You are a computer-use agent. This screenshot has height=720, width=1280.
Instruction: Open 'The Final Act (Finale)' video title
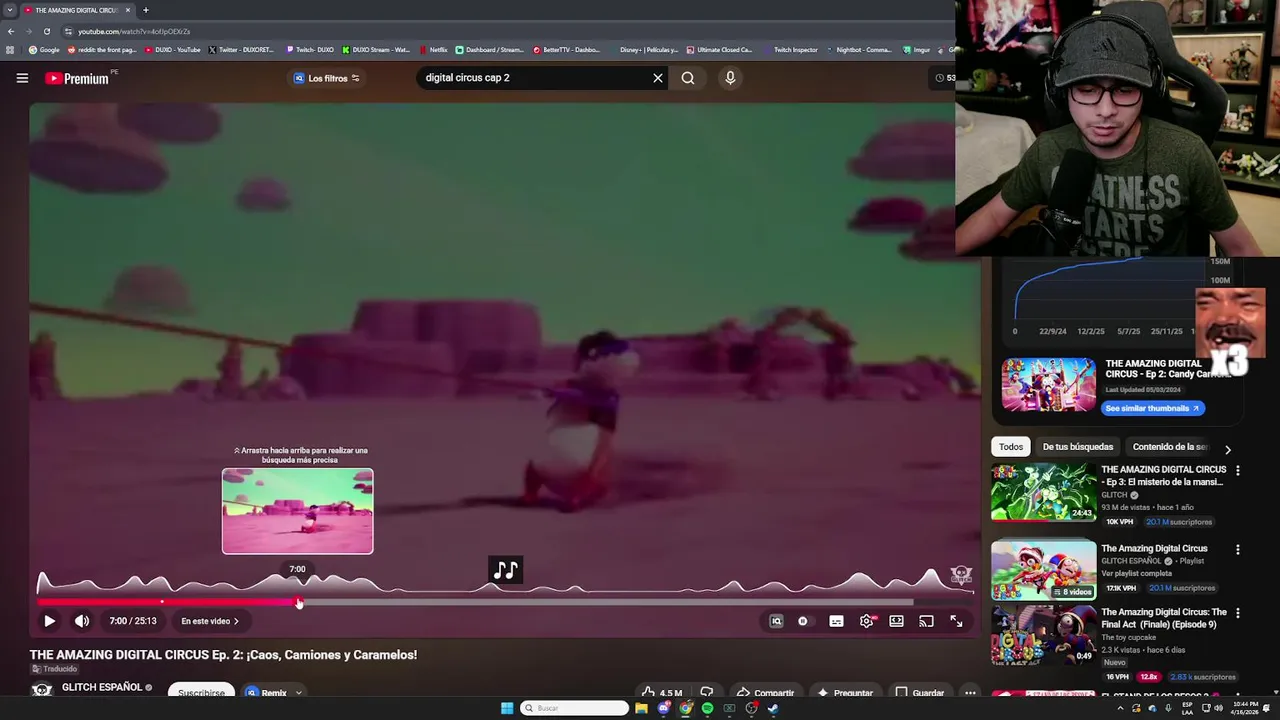pyautogui.click(x=1164, y=618)
